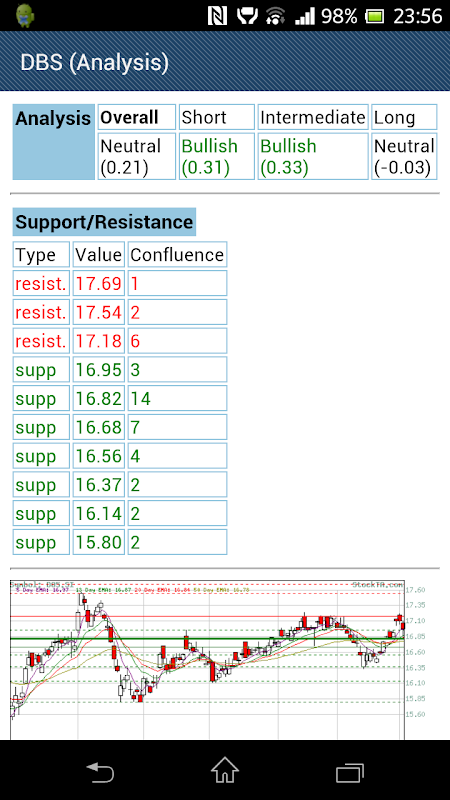The image size is (450, 800).
Task: Select support value 16.95
Action: pos(99,369)
